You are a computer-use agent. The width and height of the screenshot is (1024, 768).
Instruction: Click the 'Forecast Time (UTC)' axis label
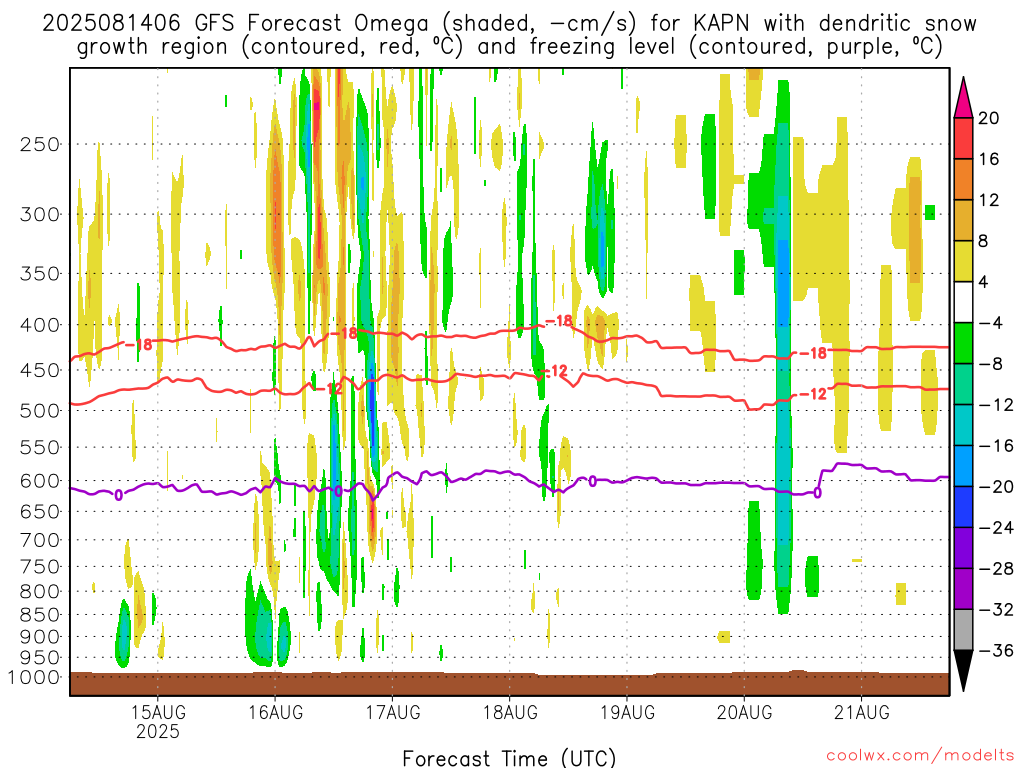pos(509,758)
